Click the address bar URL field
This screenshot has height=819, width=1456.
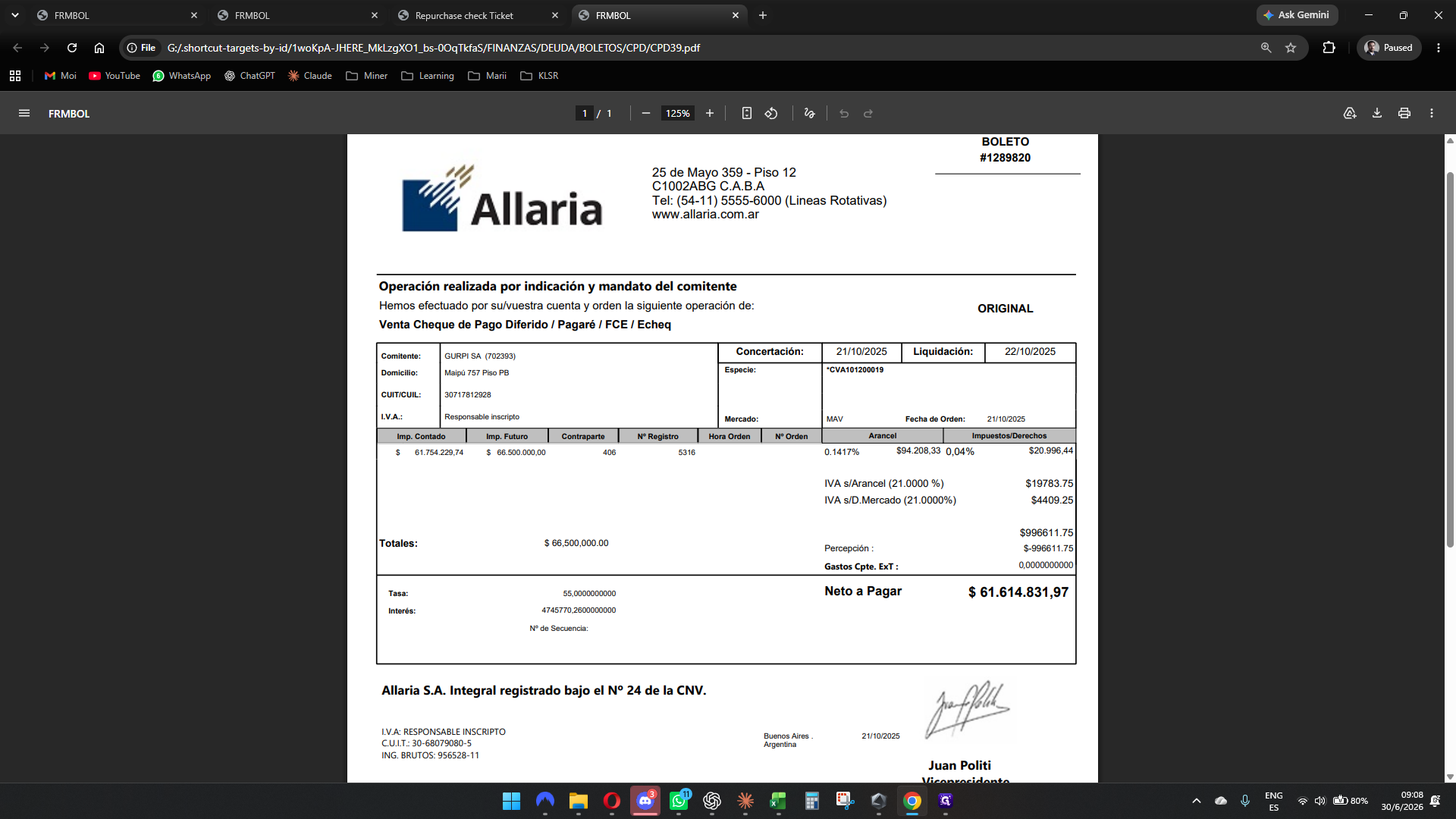coord(705,48)
